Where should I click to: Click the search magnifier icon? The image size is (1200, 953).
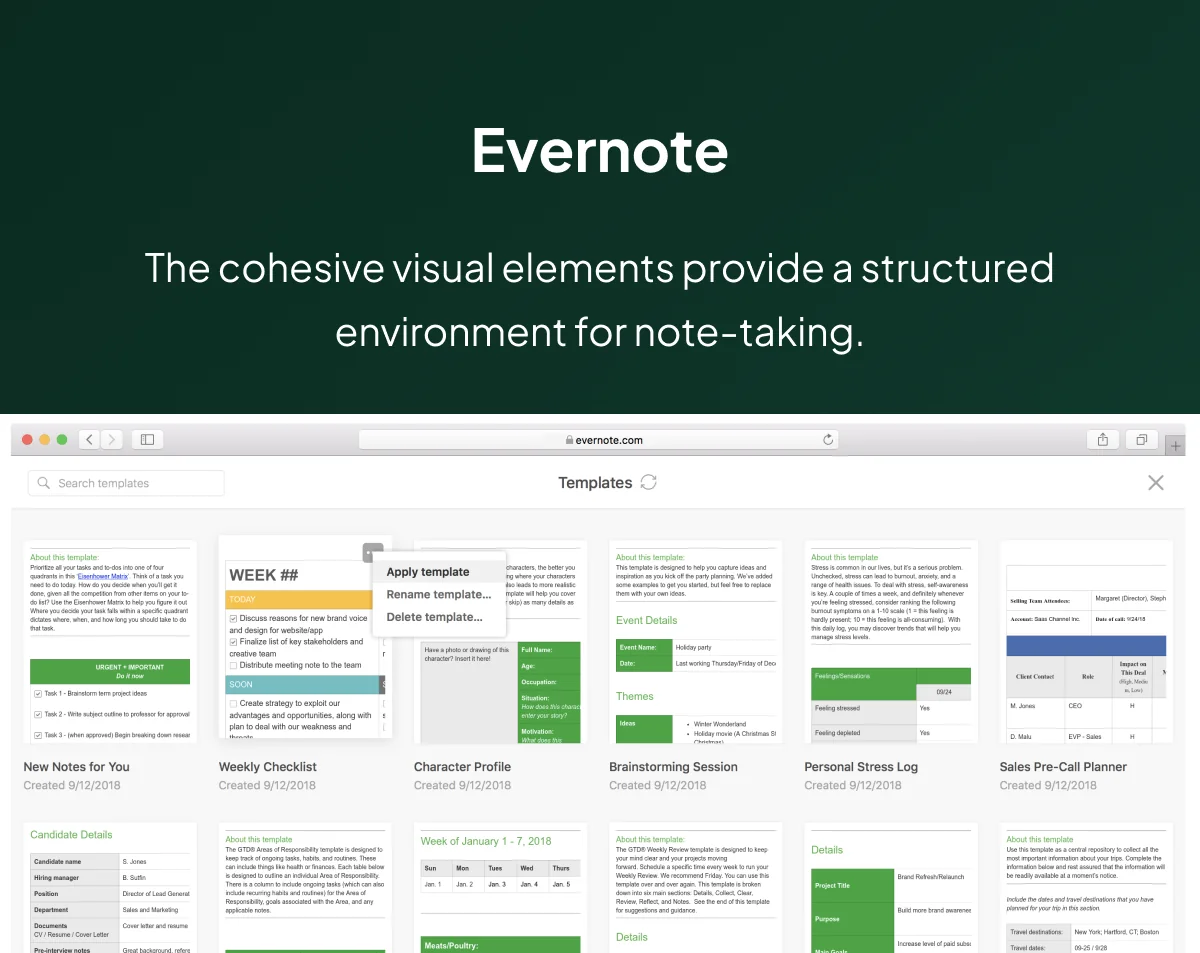[44, 483]
